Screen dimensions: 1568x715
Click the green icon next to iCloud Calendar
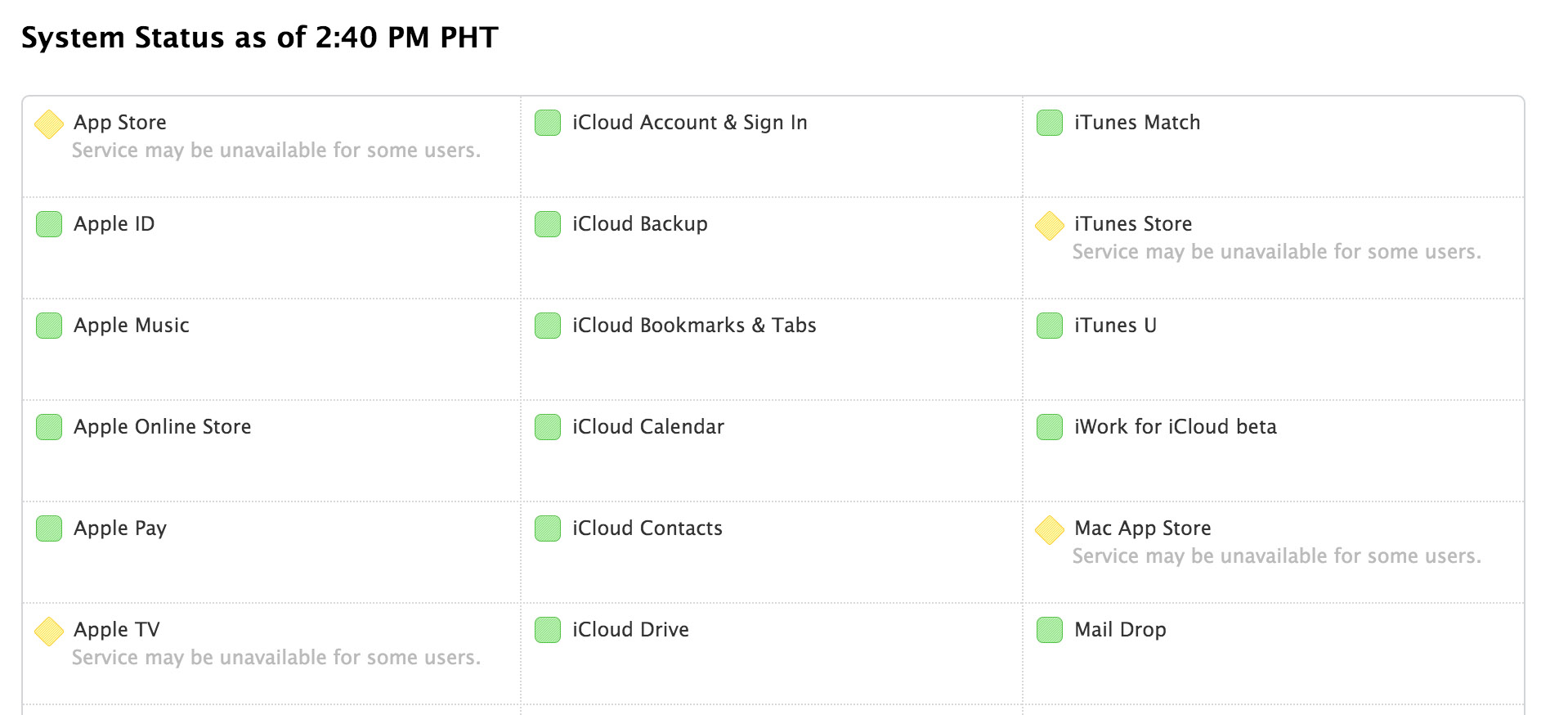[x=548, y=427]
